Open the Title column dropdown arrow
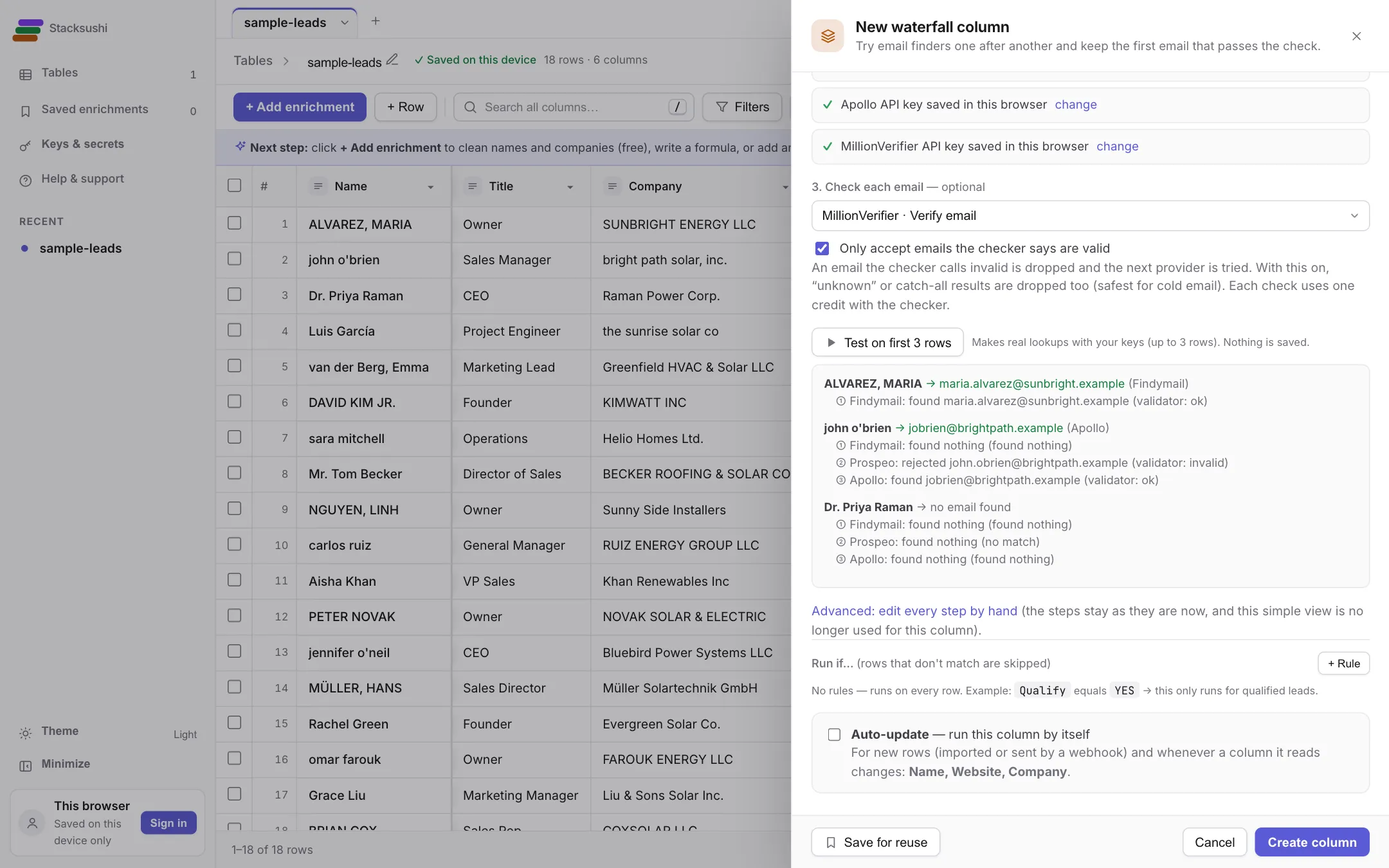Screen dimensions: 1389x868 (570, 187)
